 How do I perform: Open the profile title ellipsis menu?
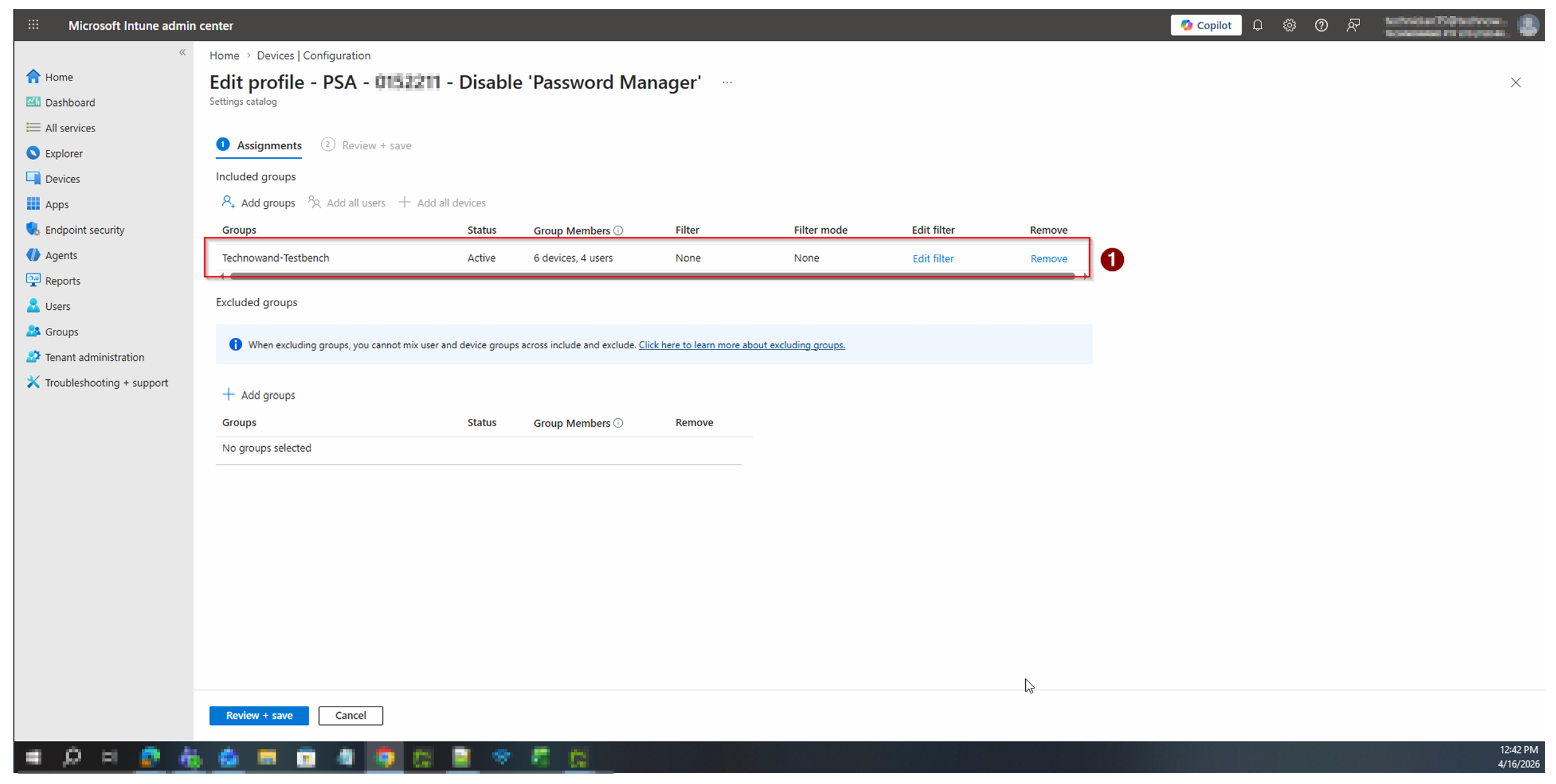[x=727, y=82]
